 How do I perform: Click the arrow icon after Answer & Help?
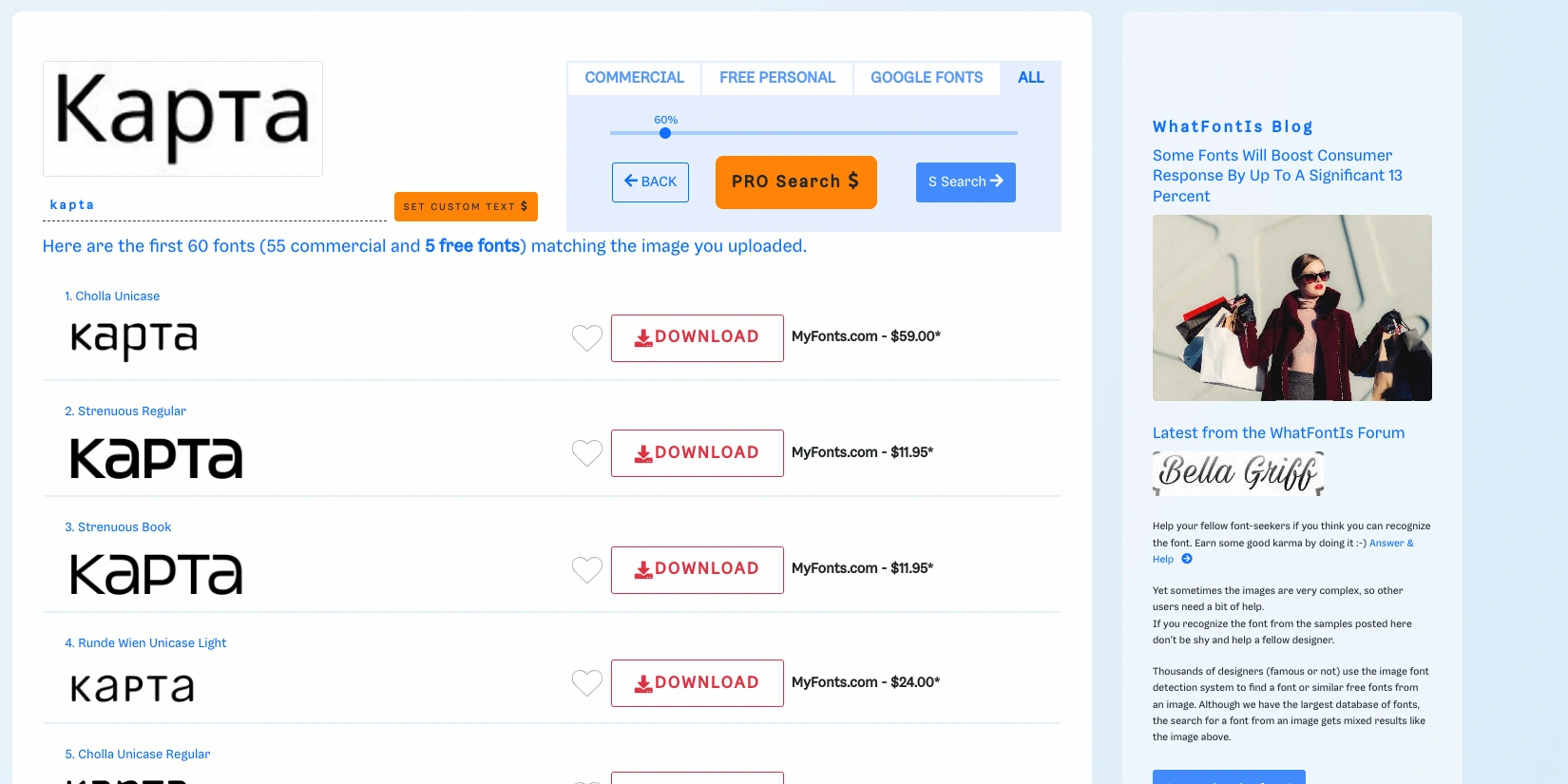point(1187,560)
